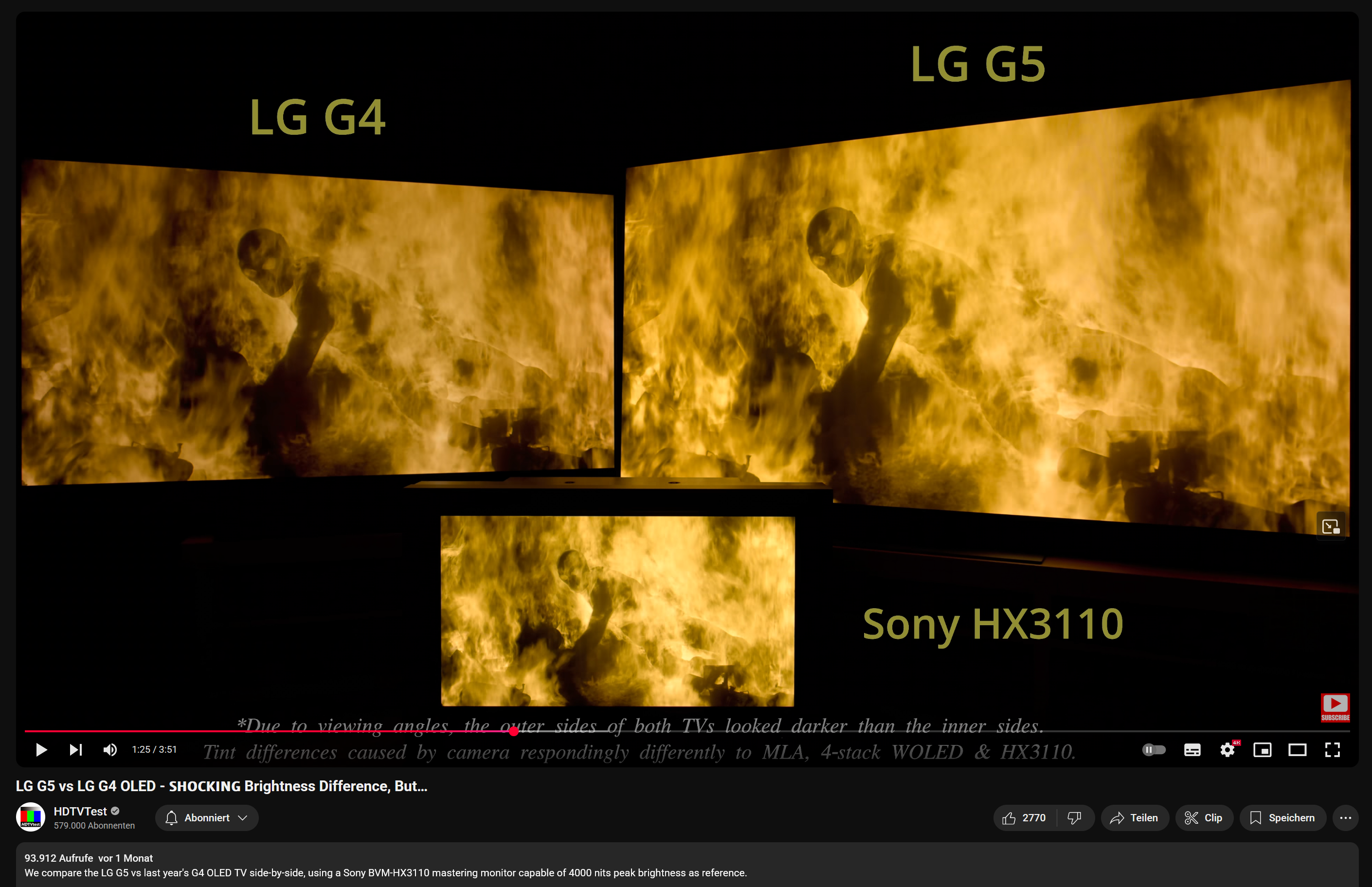Toggle the autoplay switch
Screen dimensions: 1372x887
click(1153, 749)
